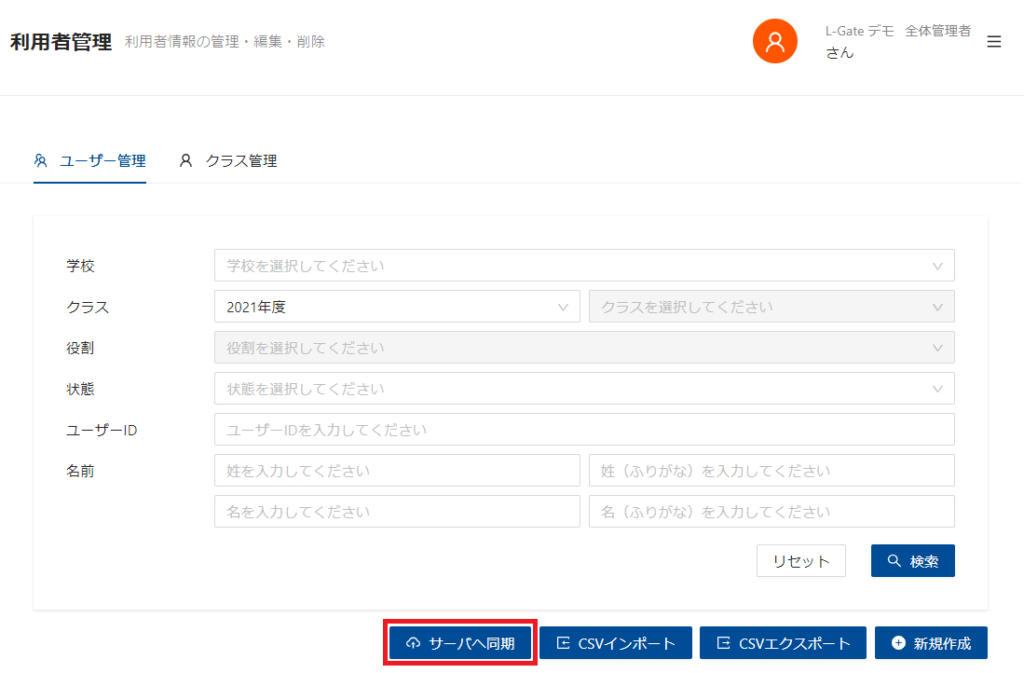Click the people icon beside ユーザー管理
The height and width of the screenshot is (673, 1024).
41,161
